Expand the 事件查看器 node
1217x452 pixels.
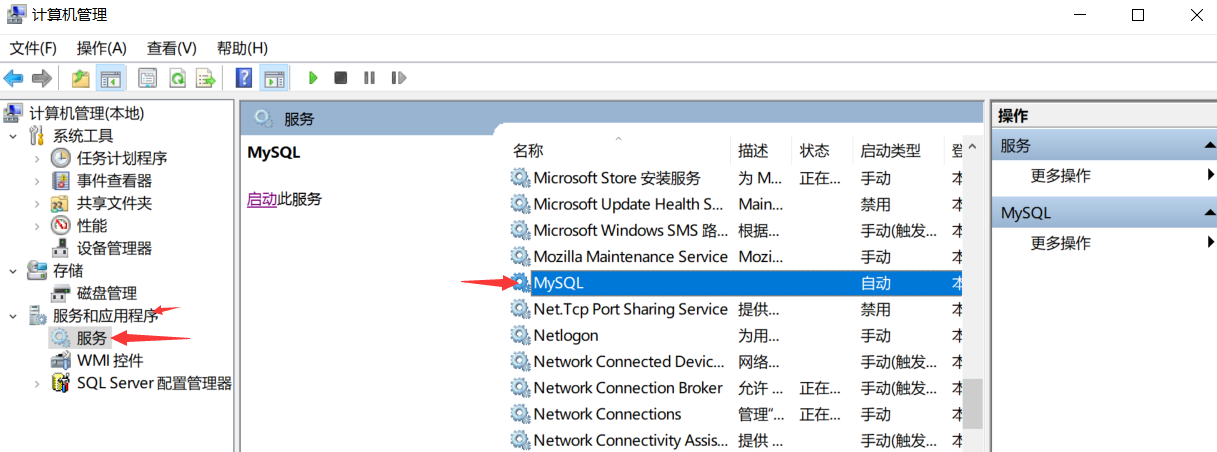point(37,181)
